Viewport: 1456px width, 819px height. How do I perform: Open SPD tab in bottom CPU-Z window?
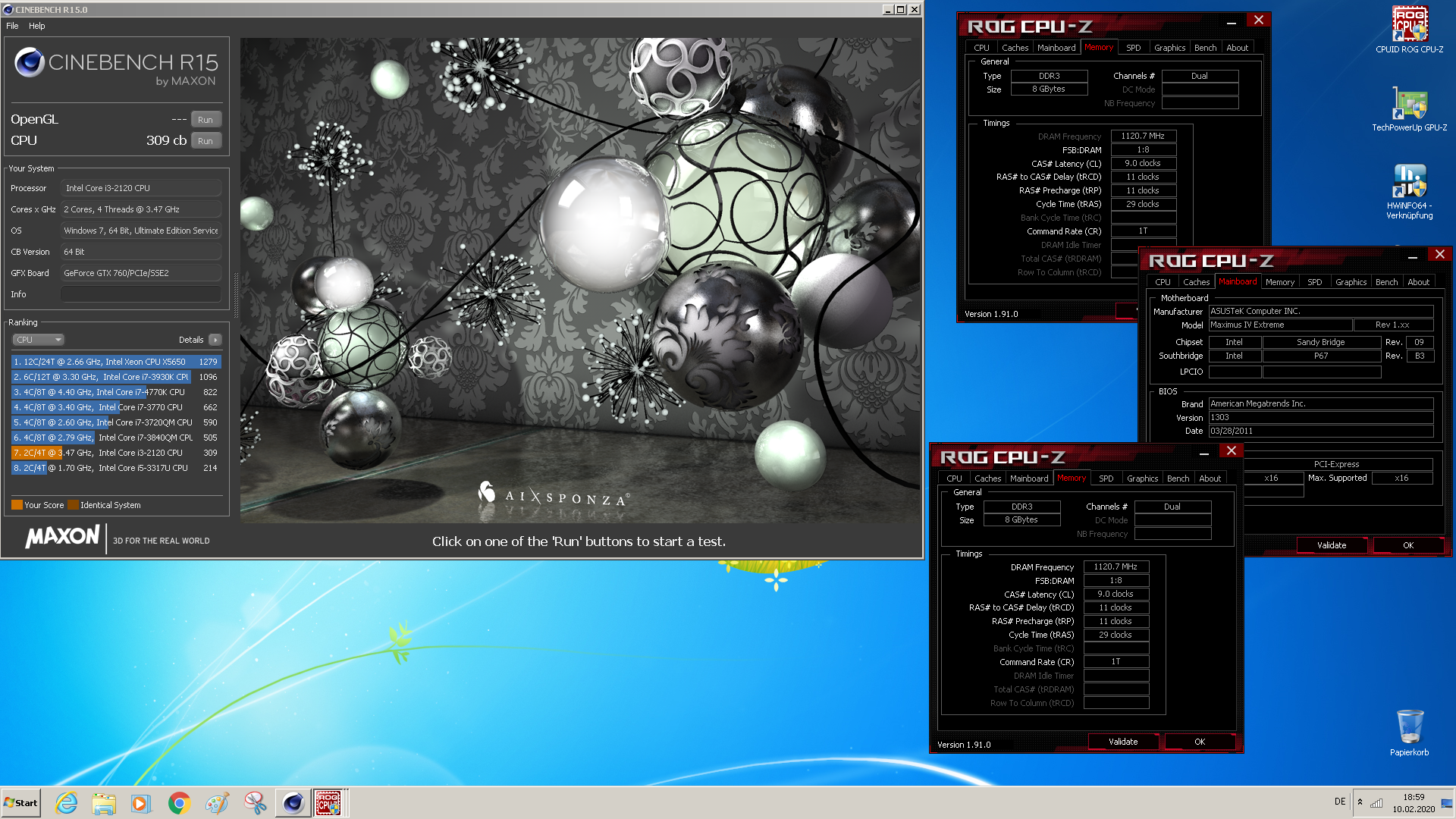click(x=1106, y=479)
